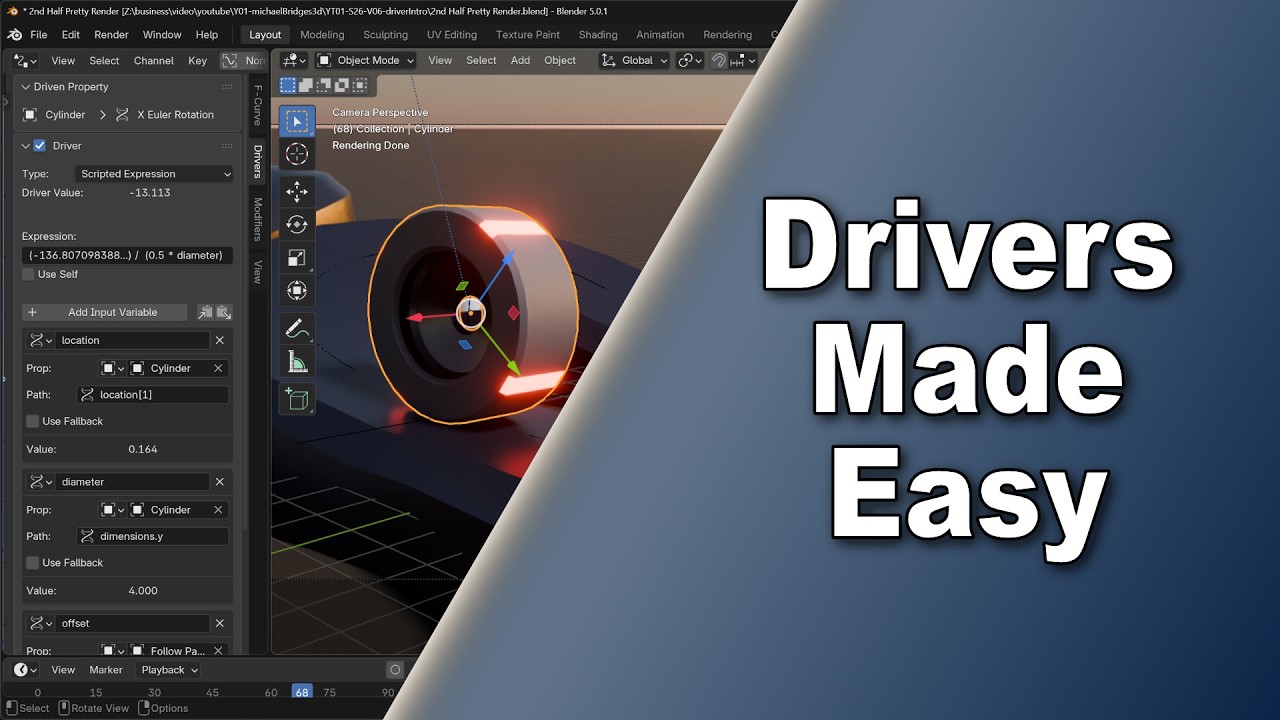This screenshot has width=1280, height=720.
Task: Select the Rotate tool
Action: click(x=297, y=225)
